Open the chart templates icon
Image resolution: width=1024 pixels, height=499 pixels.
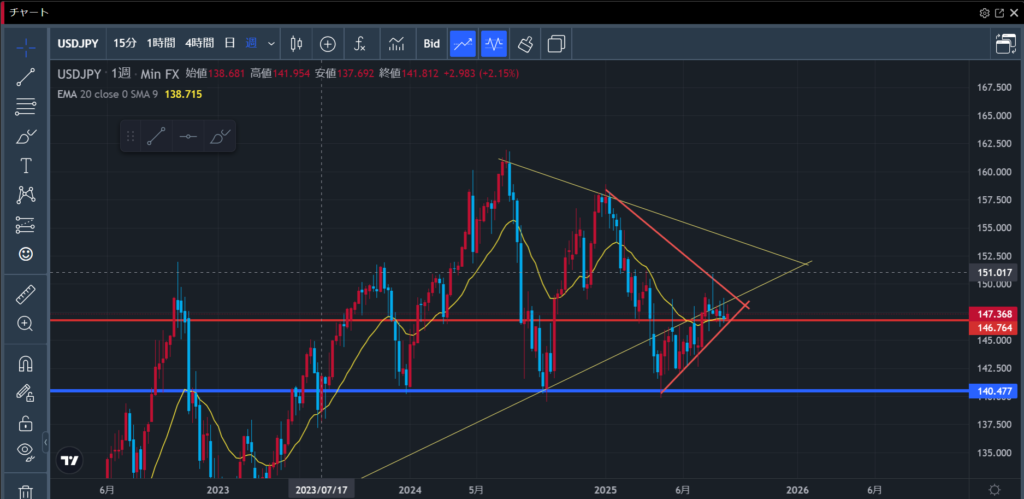point(396,44)
